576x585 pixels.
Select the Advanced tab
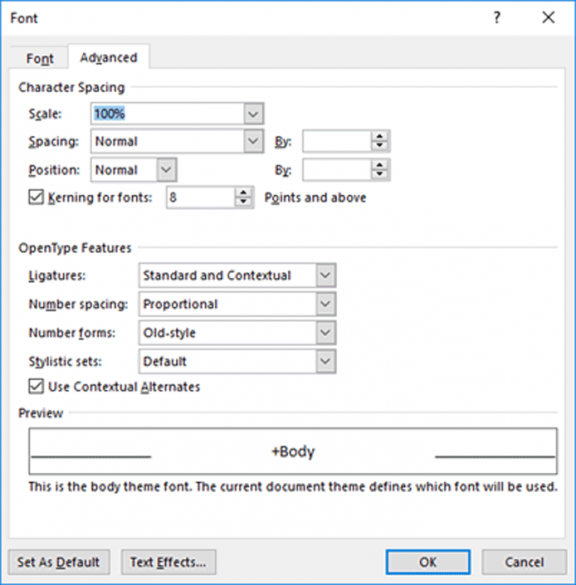109,57
